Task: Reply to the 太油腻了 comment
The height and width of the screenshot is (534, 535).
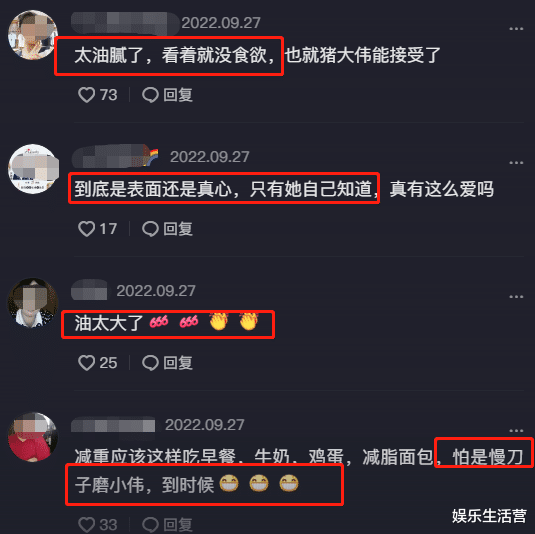Action: pos(167,95)
